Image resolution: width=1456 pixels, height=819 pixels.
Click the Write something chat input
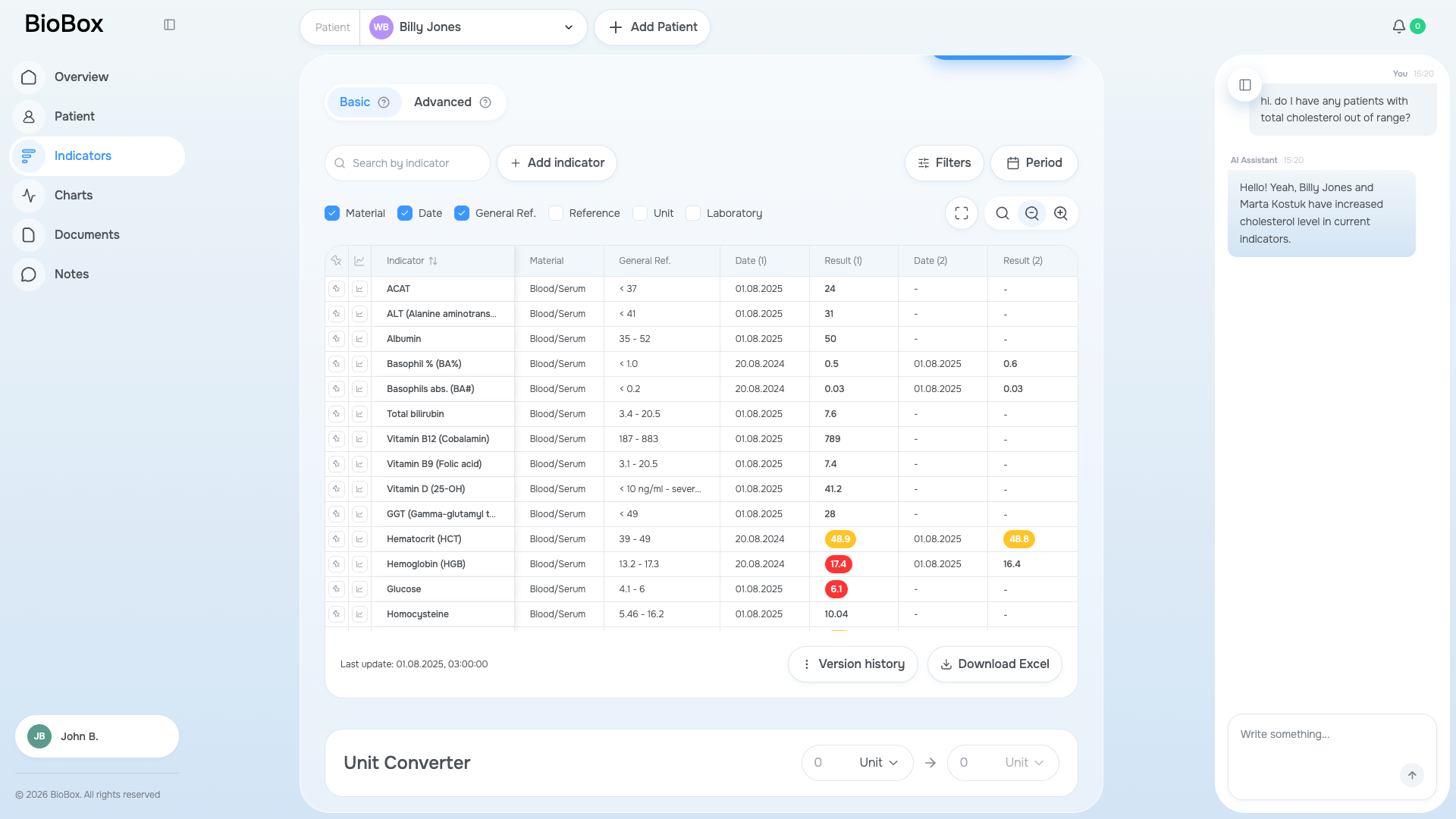pyautogui.click(x=1332, y=756)
